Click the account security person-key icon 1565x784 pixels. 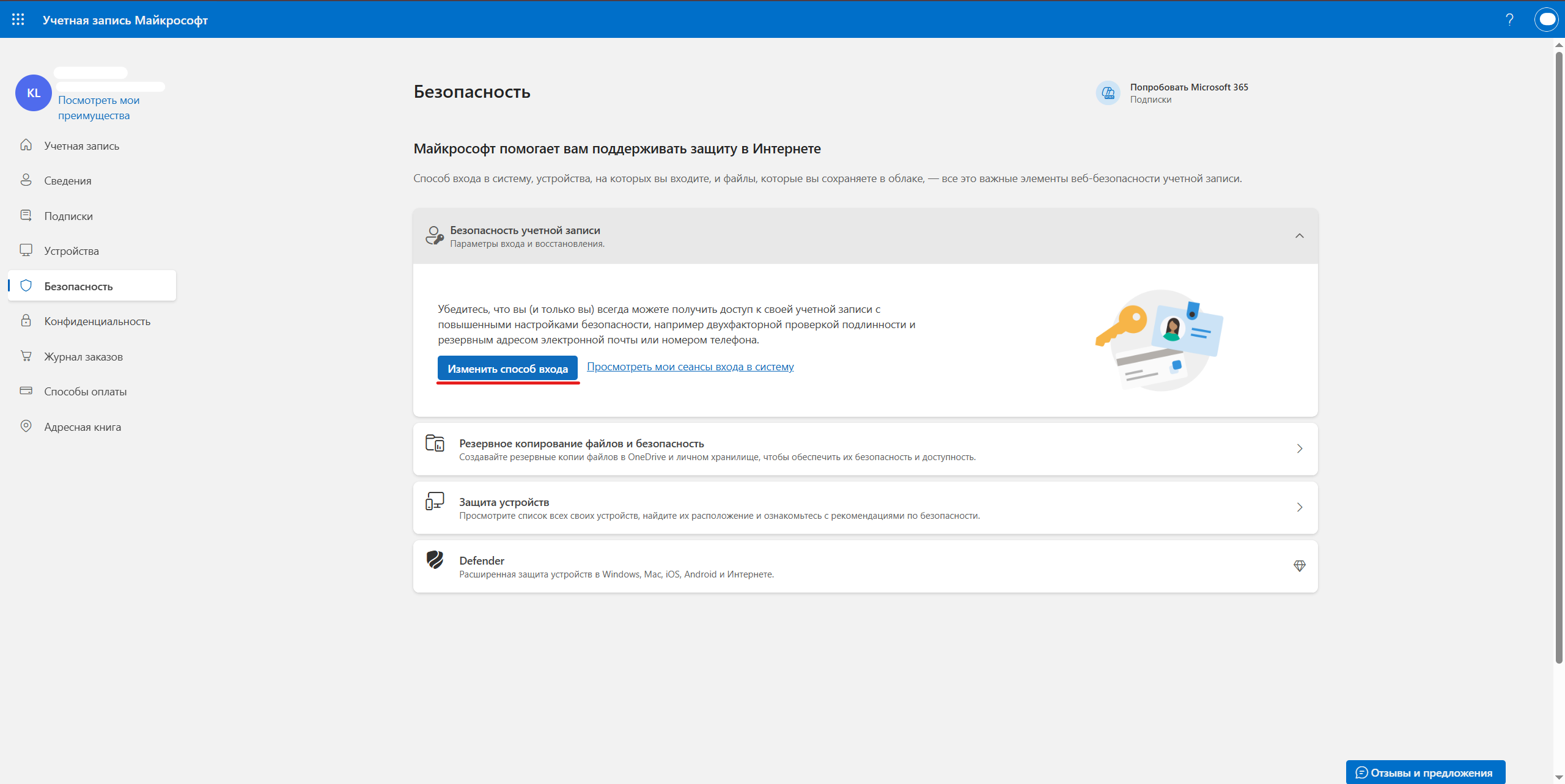pyautogui.click(x=435, y=236)
